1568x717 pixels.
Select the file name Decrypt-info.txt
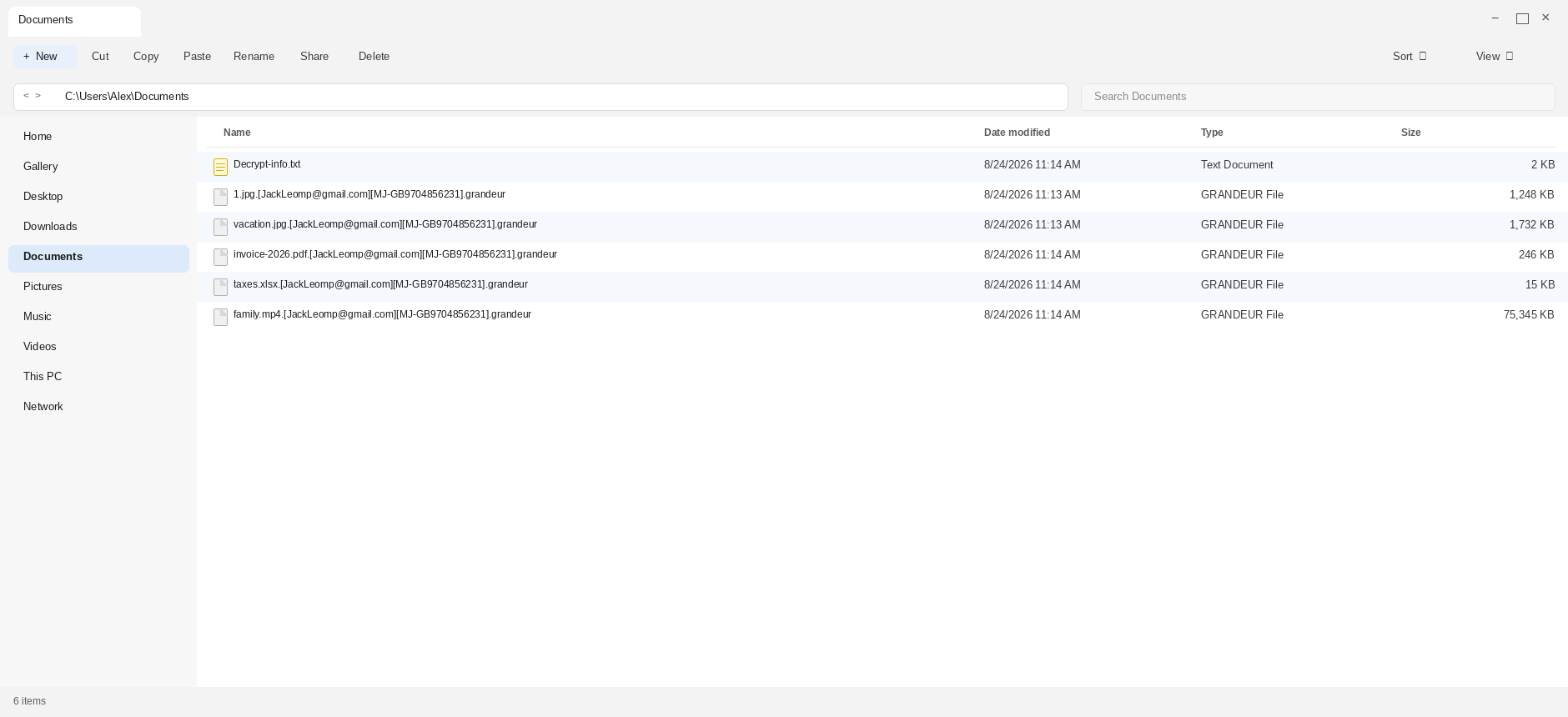pos(267,164)
